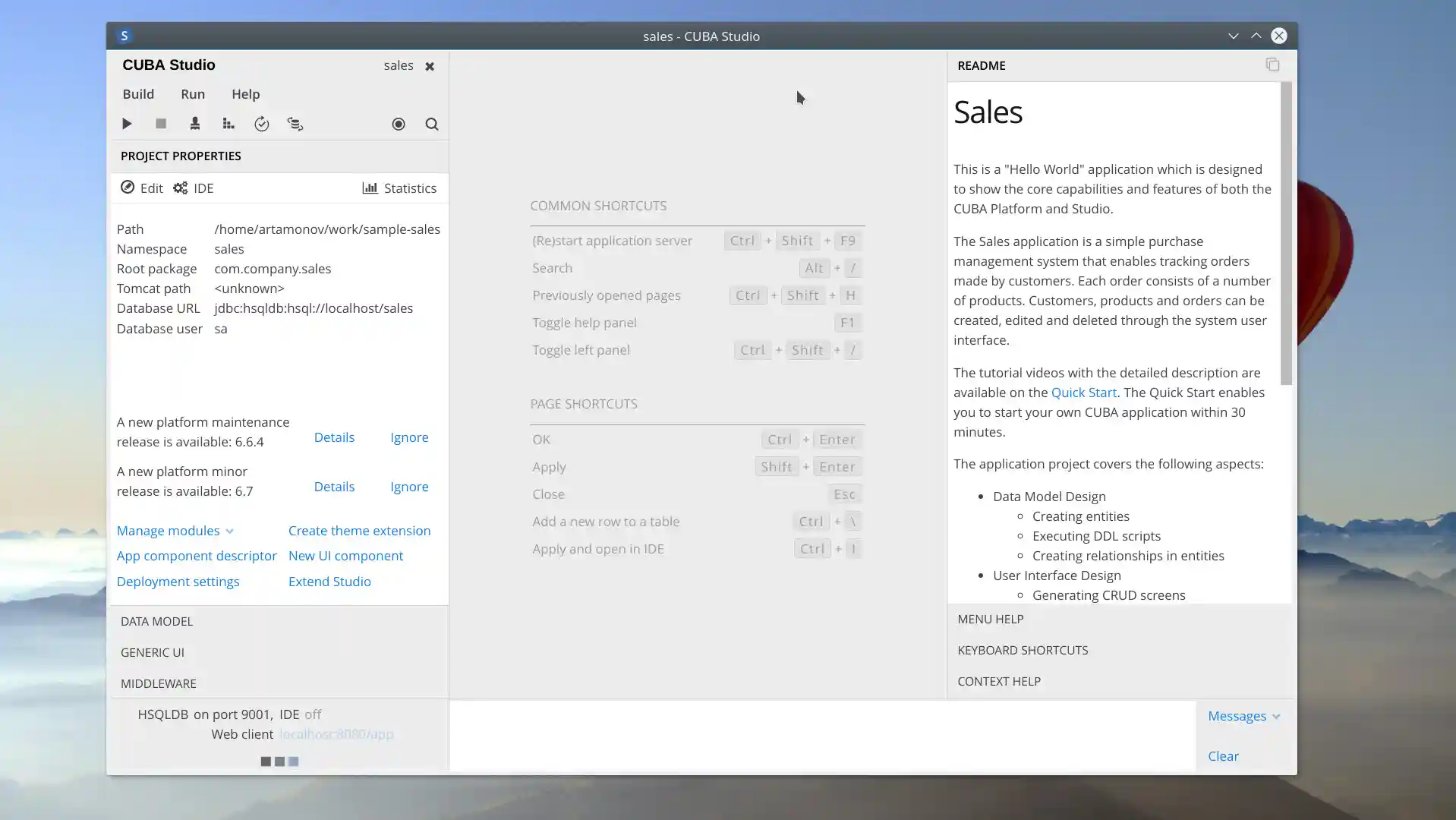The height and width of the screenshot is (820, 1456).
Task: Expand the window options chevron in titlebar
Action: tap(1231, 36)
